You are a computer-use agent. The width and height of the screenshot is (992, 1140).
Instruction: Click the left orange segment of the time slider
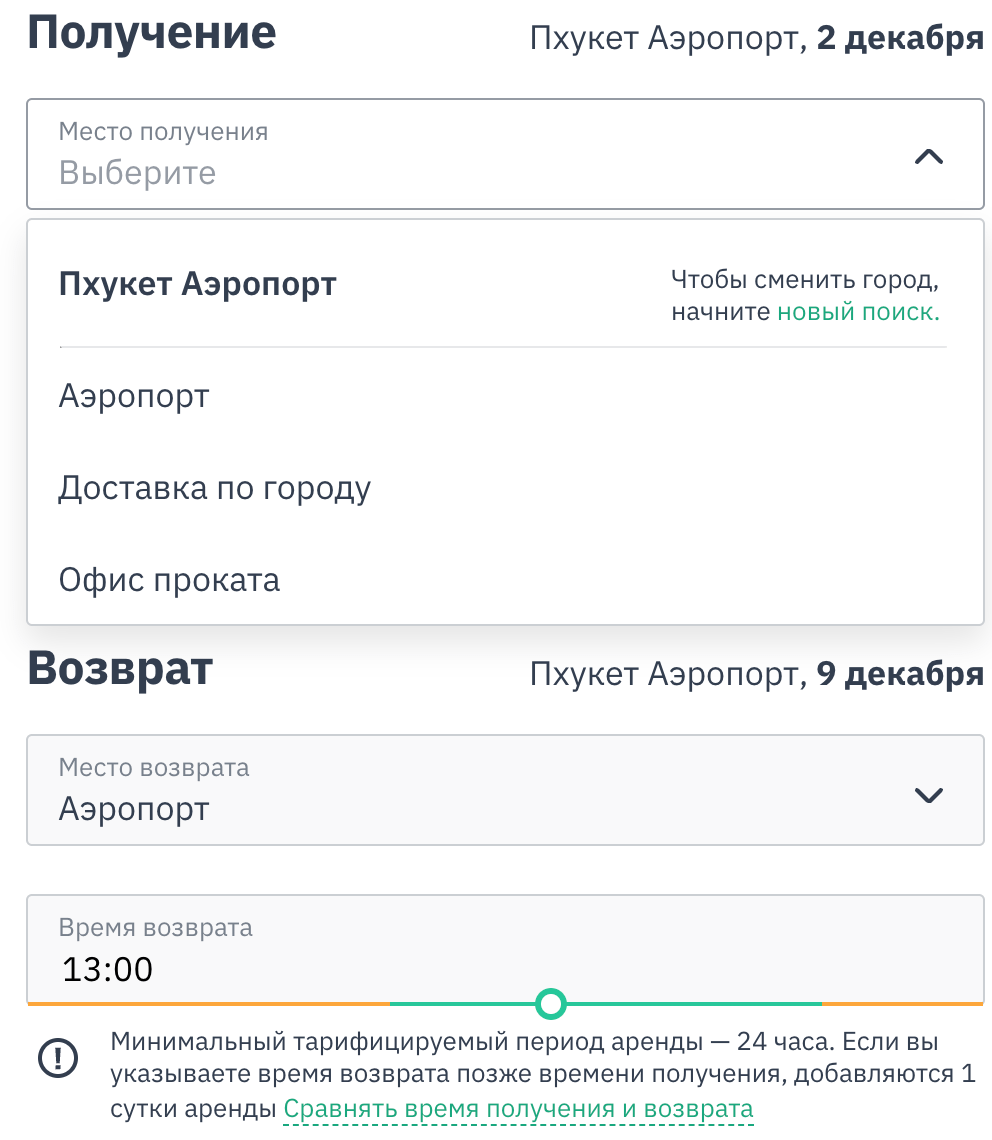tap(209, 1003)
